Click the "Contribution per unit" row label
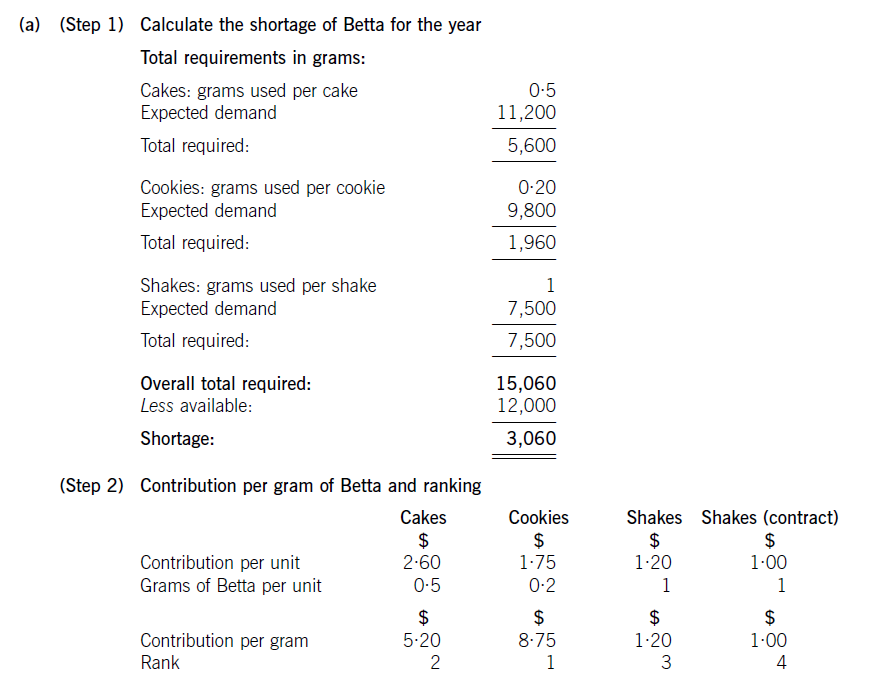 click(x=220, y=563)
